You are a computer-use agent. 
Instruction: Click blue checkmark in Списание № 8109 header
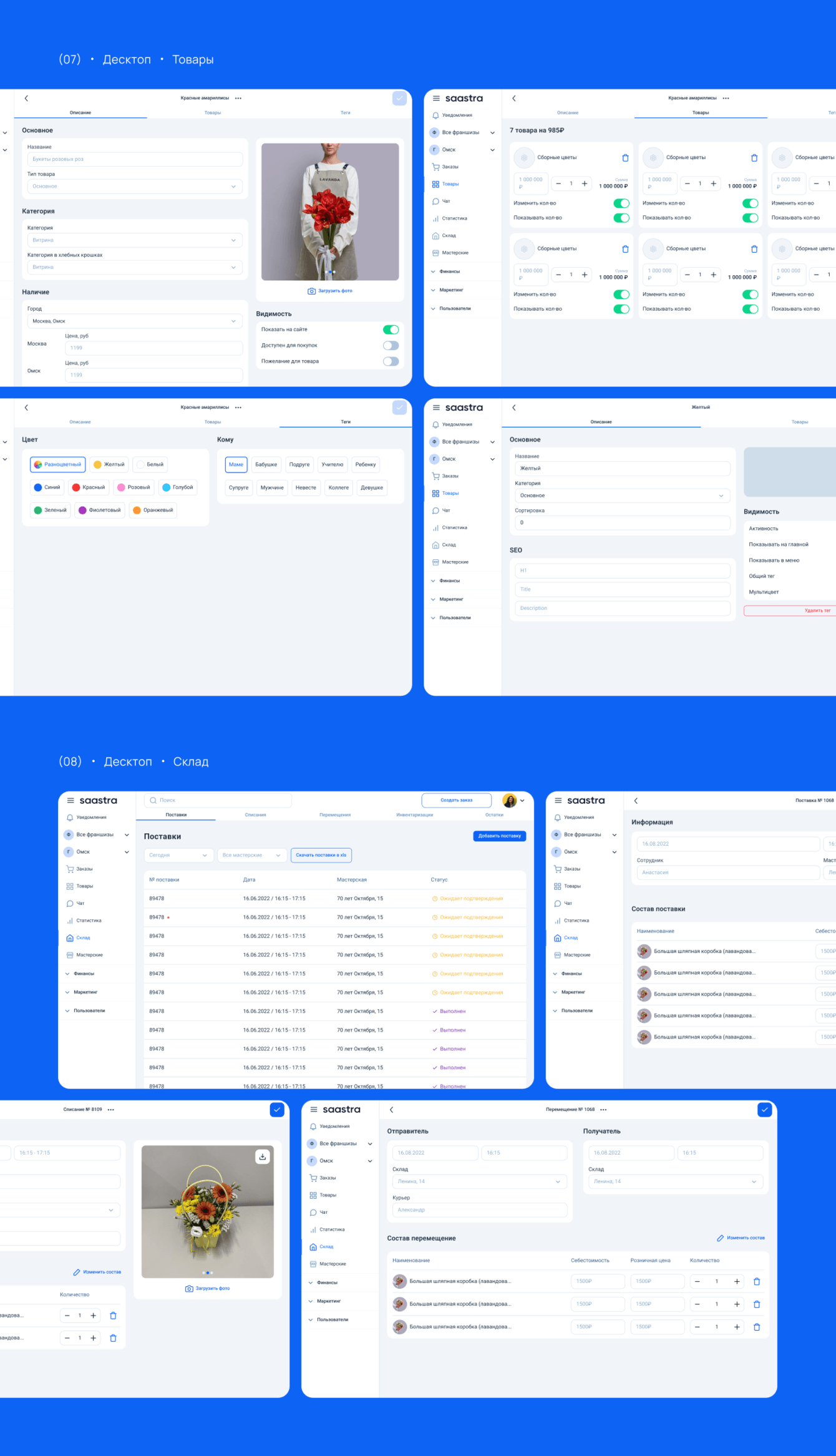pyautogui.click(x=277, y=1110)
